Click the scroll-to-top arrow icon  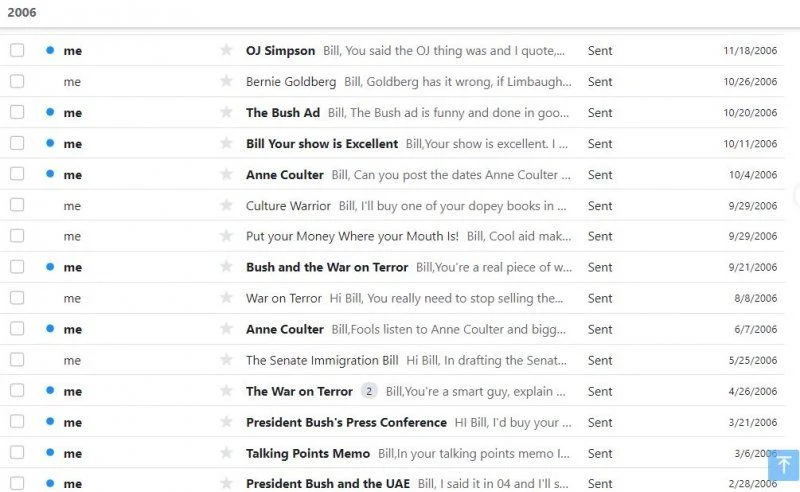pyautogui.click(x=783, y=465)
